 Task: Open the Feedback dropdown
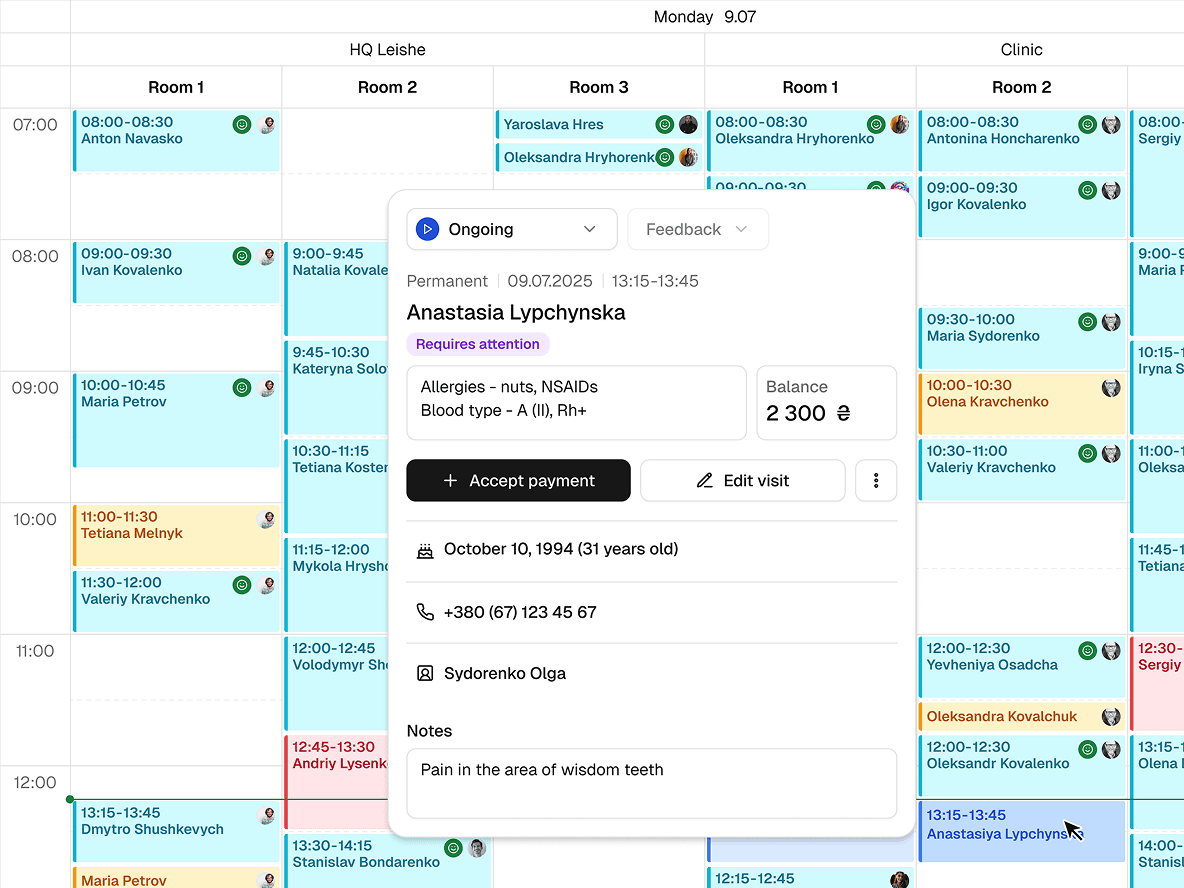tap(697, 229)
